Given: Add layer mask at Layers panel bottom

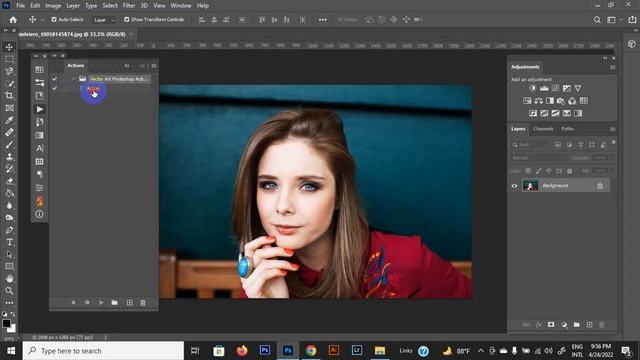Looking at the screenshot, I should pyautogui.click(x=551, y=325).
